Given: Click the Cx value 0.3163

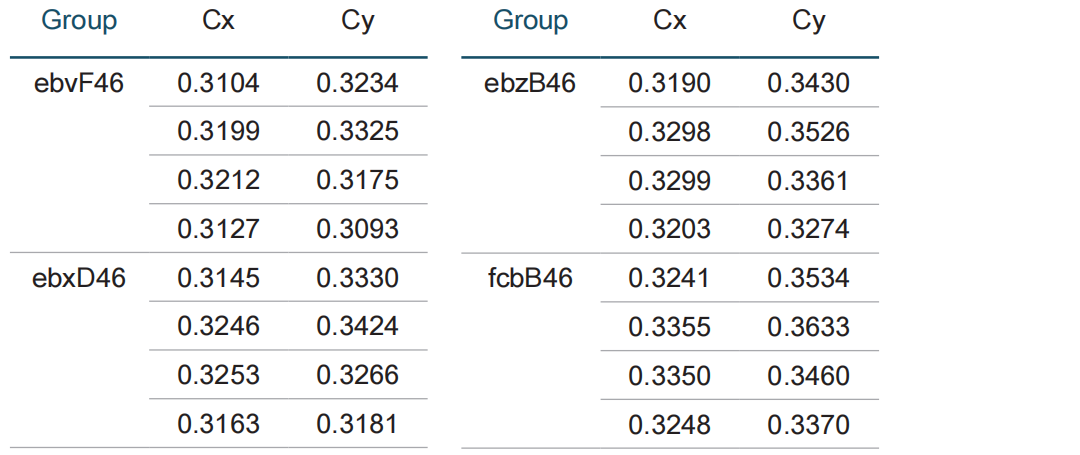Looking at the screenshot, I should [218, 424].
